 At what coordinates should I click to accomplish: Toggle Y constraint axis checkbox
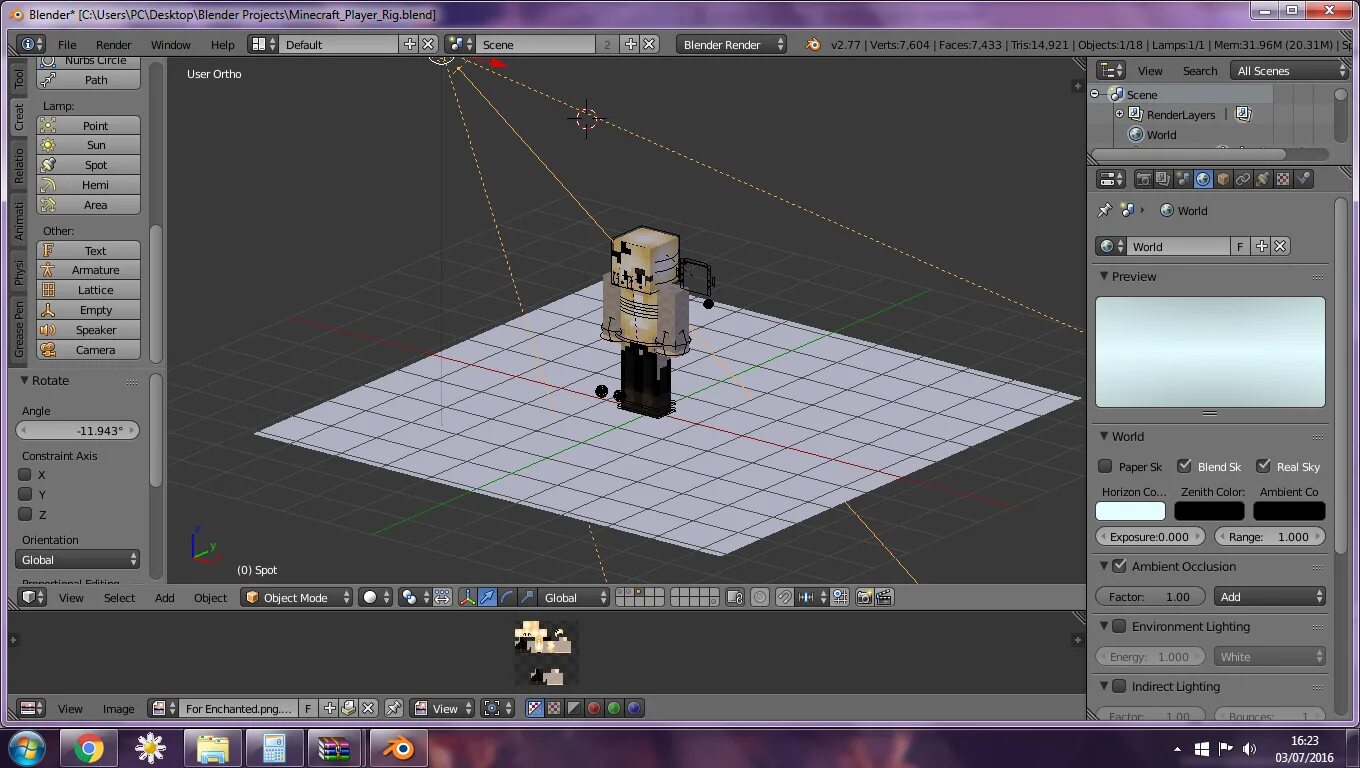coord(26,494)
